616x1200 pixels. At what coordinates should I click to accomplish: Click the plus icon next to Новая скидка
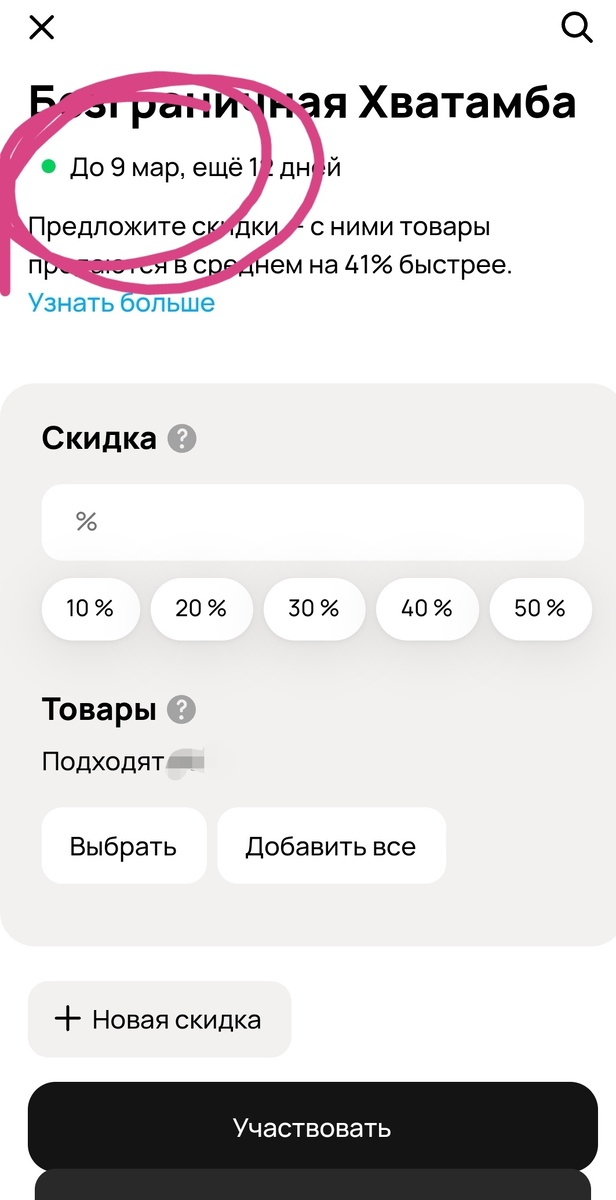click(x=66, y=1018)
